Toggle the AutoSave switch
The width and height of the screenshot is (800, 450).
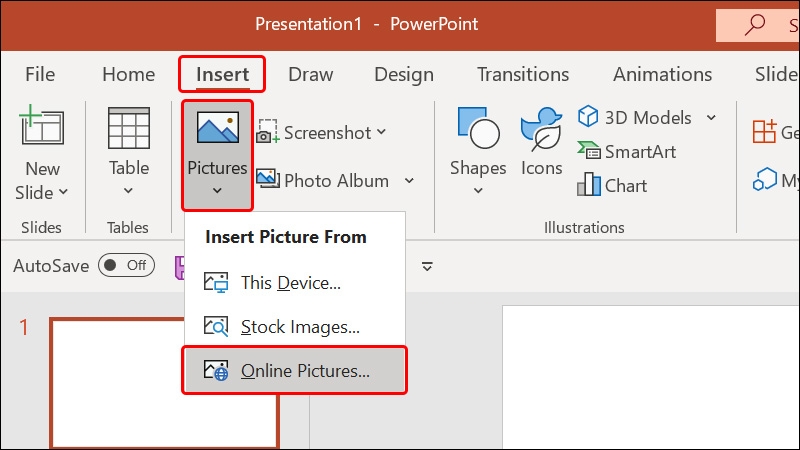[127, 265]
